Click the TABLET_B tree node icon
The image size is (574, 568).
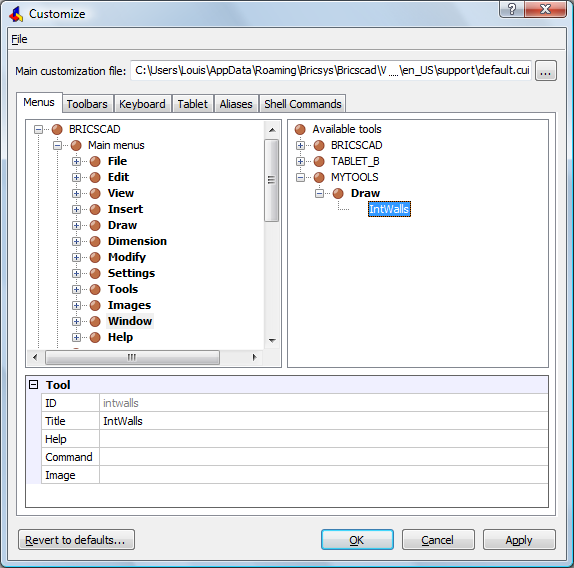(319, 161)
